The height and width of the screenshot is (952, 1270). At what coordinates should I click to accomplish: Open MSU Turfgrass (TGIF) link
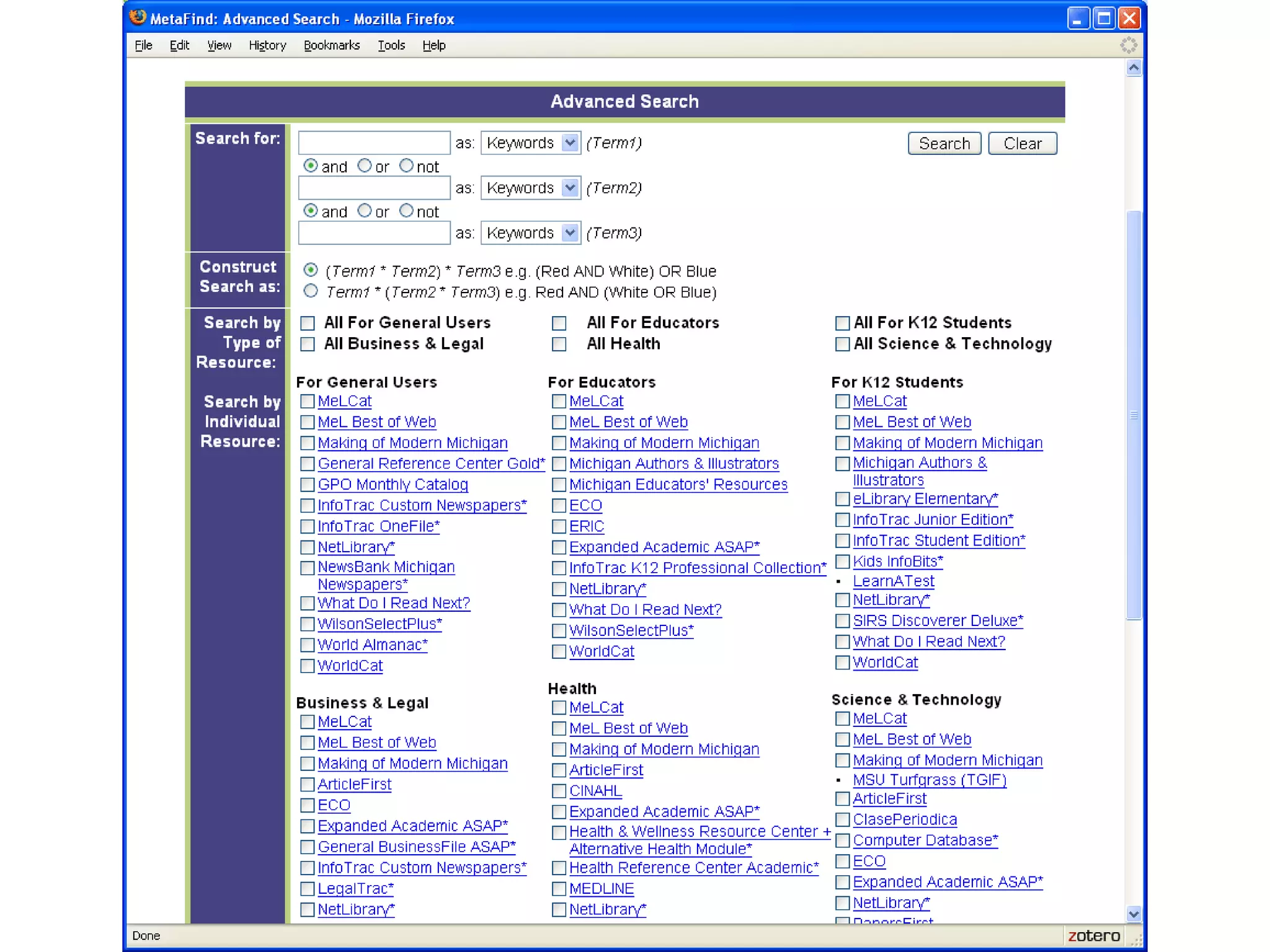(930, 780)
